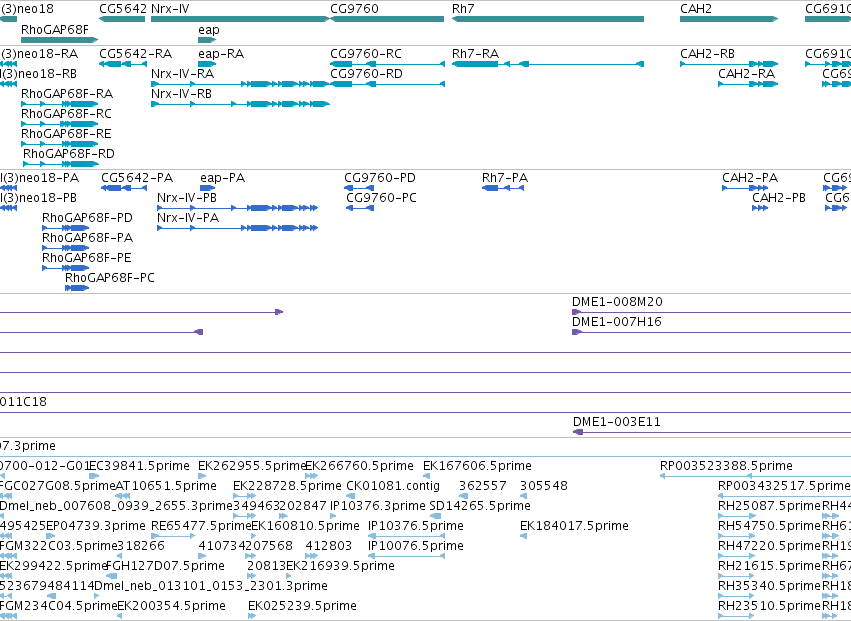Image resolution: width=851 pixels, height=621 pixels.
Task: Select EST IP10376.3prime
Action: pyautogui.click(x=333, y=516)
